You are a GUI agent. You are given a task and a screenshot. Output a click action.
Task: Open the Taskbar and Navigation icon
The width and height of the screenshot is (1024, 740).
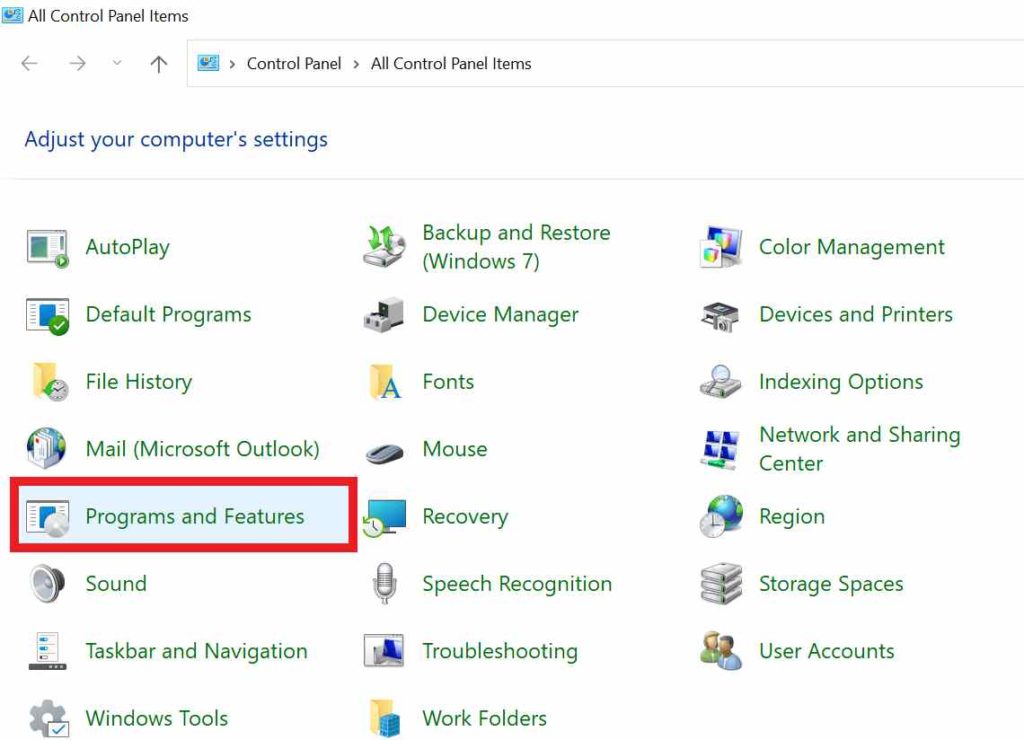tap(47, 651)
